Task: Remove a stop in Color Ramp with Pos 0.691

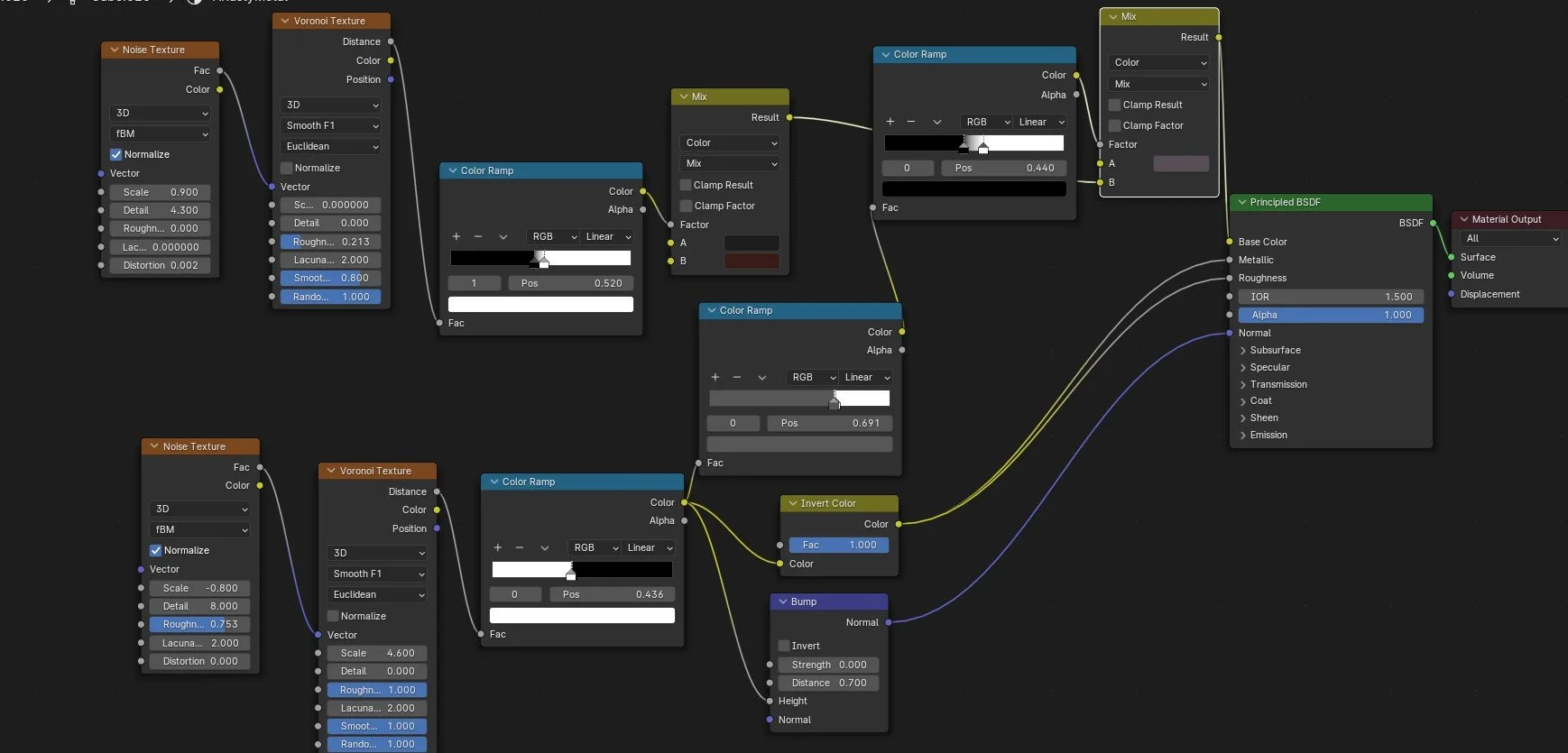Action: (737, 377)
